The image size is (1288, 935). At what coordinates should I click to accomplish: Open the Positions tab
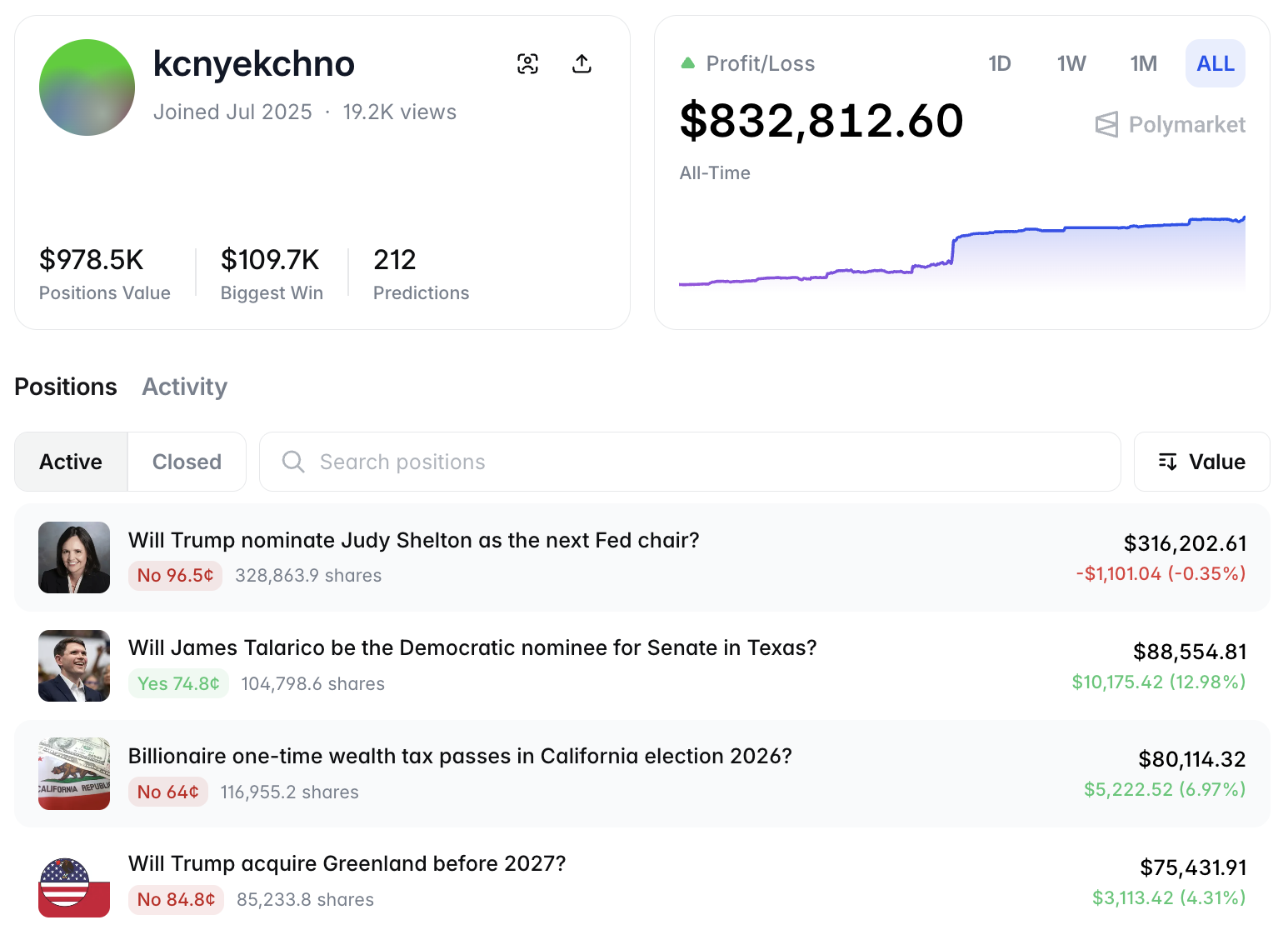[66, 387]
